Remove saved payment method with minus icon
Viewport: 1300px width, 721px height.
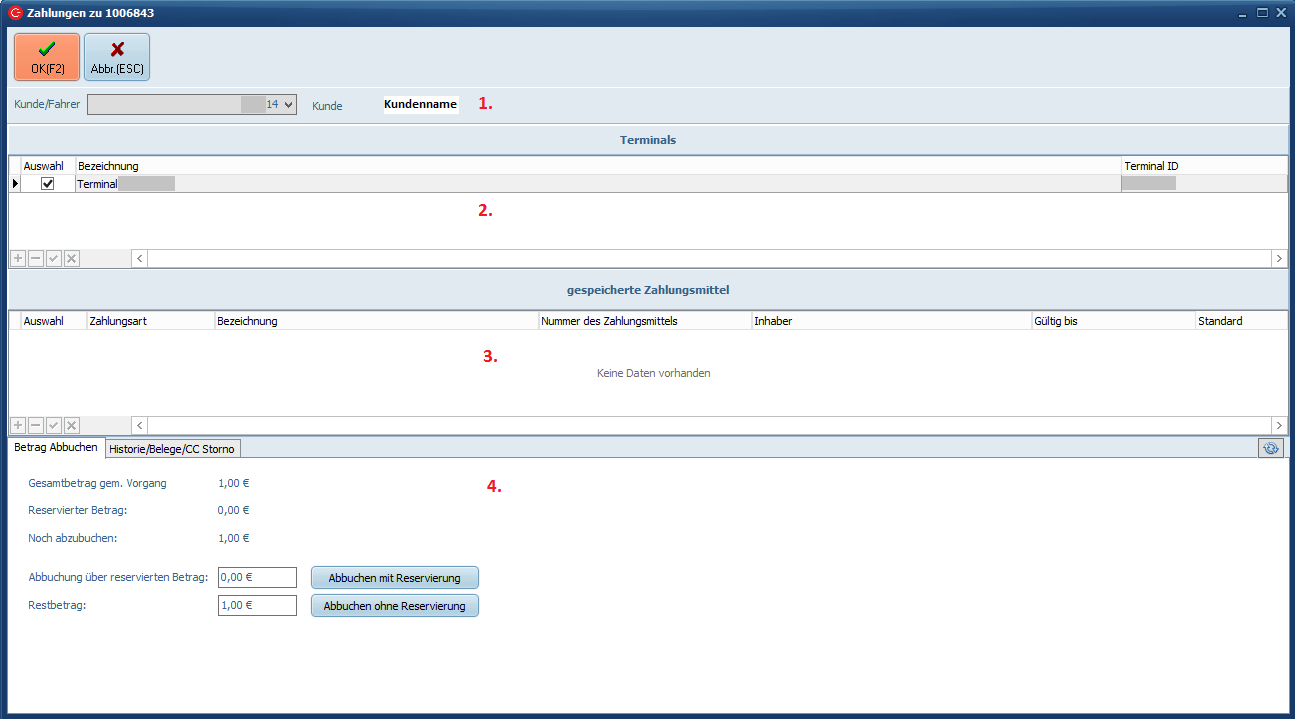click(35, 426)
